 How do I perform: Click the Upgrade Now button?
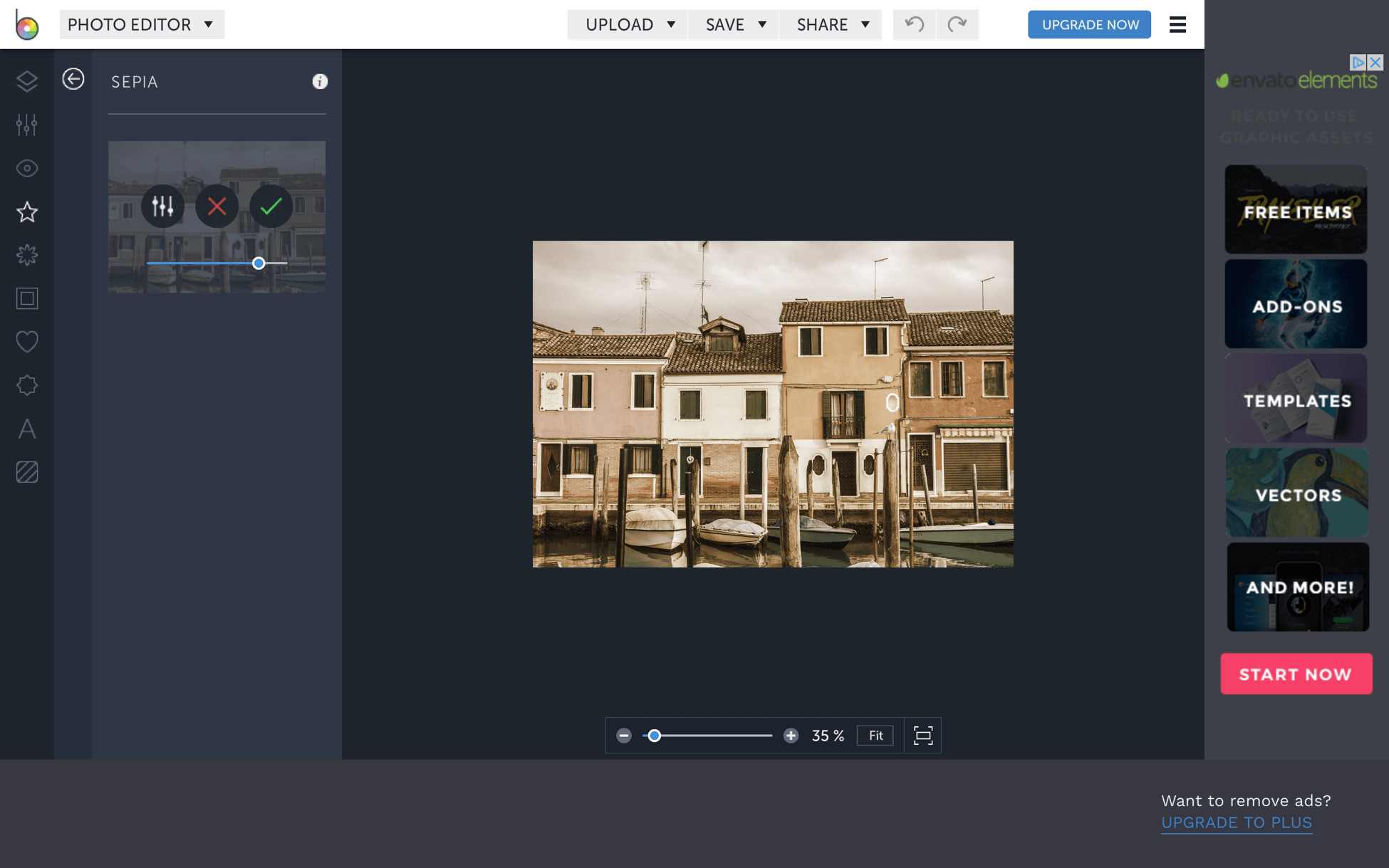pos(1089,24)
